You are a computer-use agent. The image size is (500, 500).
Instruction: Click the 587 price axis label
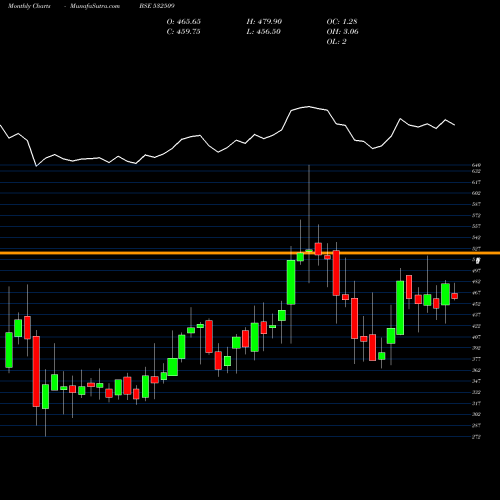pos(476,204)
